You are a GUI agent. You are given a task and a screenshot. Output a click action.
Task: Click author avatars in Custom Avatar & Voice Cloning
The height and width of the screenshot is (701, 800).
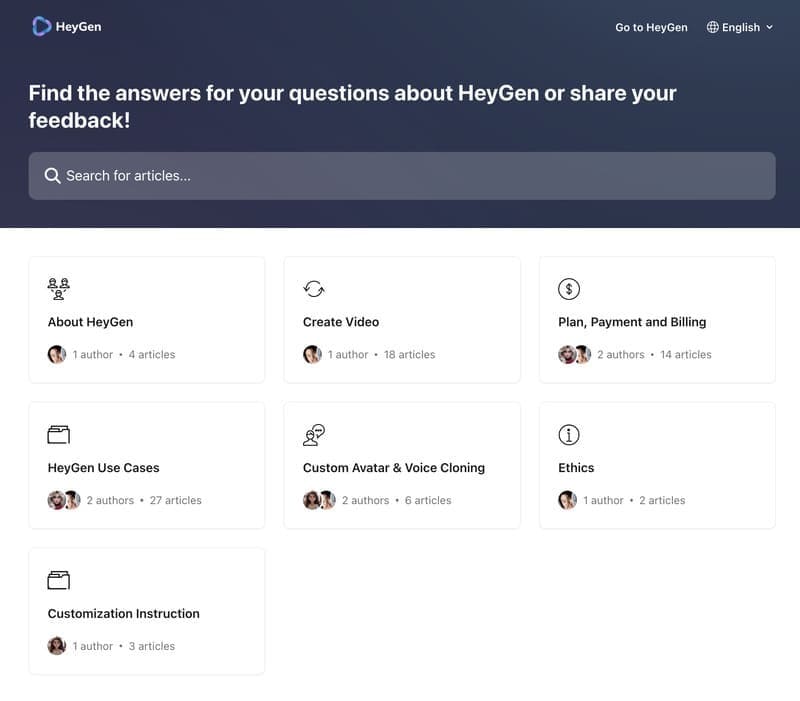tap(319, 500)
